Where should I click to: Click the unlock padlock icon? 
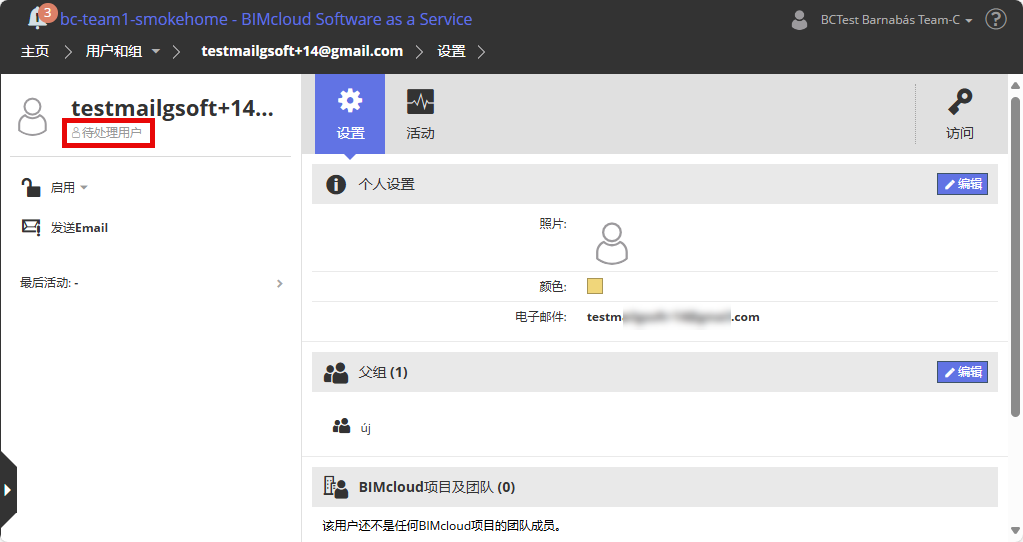[x=31, y=188]
